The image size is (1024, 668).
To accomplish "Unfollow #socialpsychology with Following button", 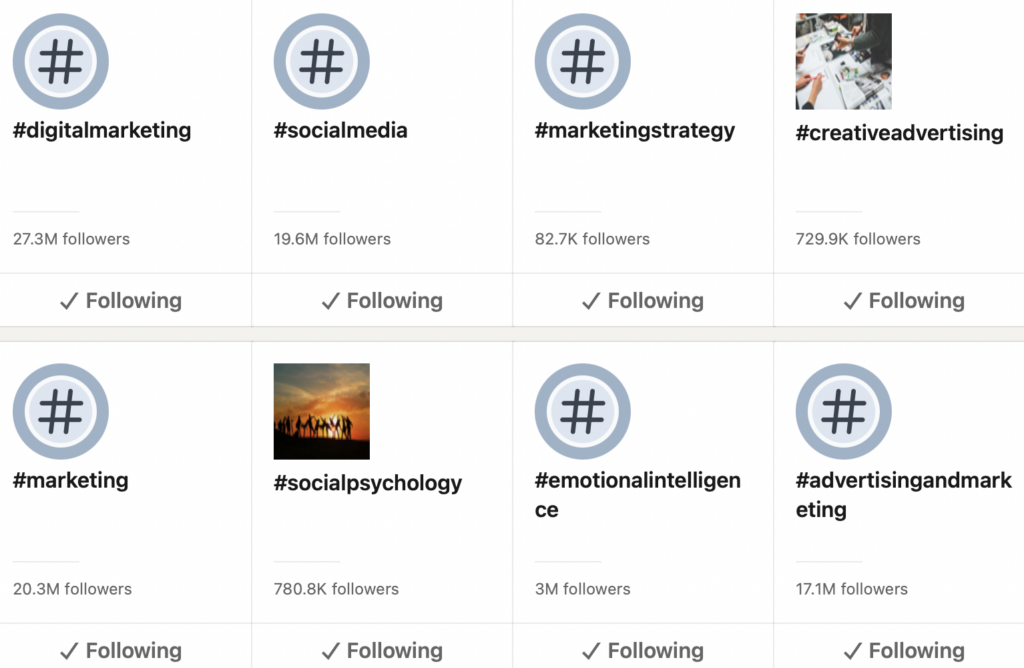I will [382, 651].
